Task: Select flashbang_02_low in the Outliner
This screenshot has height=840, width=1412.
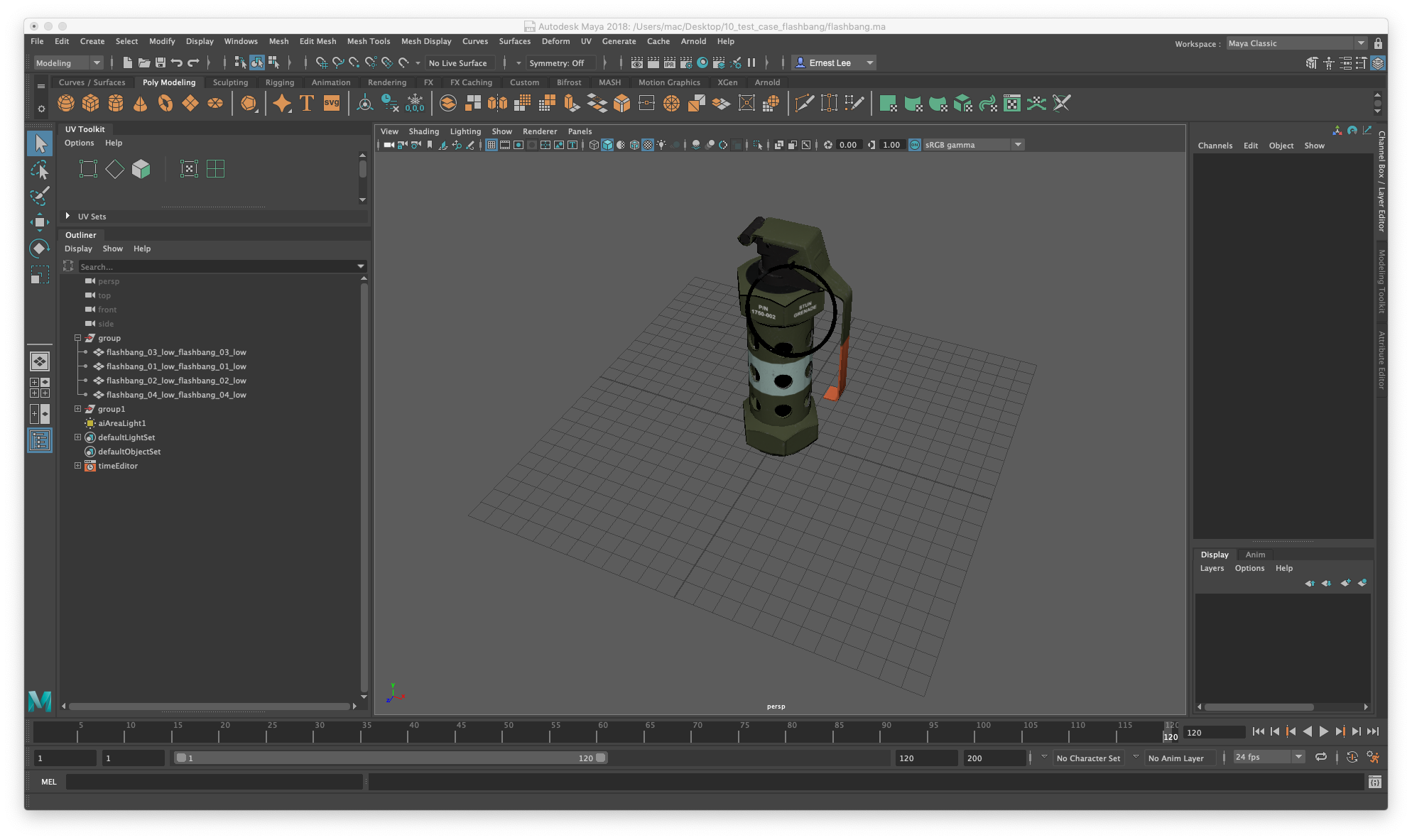Action: 175,381
